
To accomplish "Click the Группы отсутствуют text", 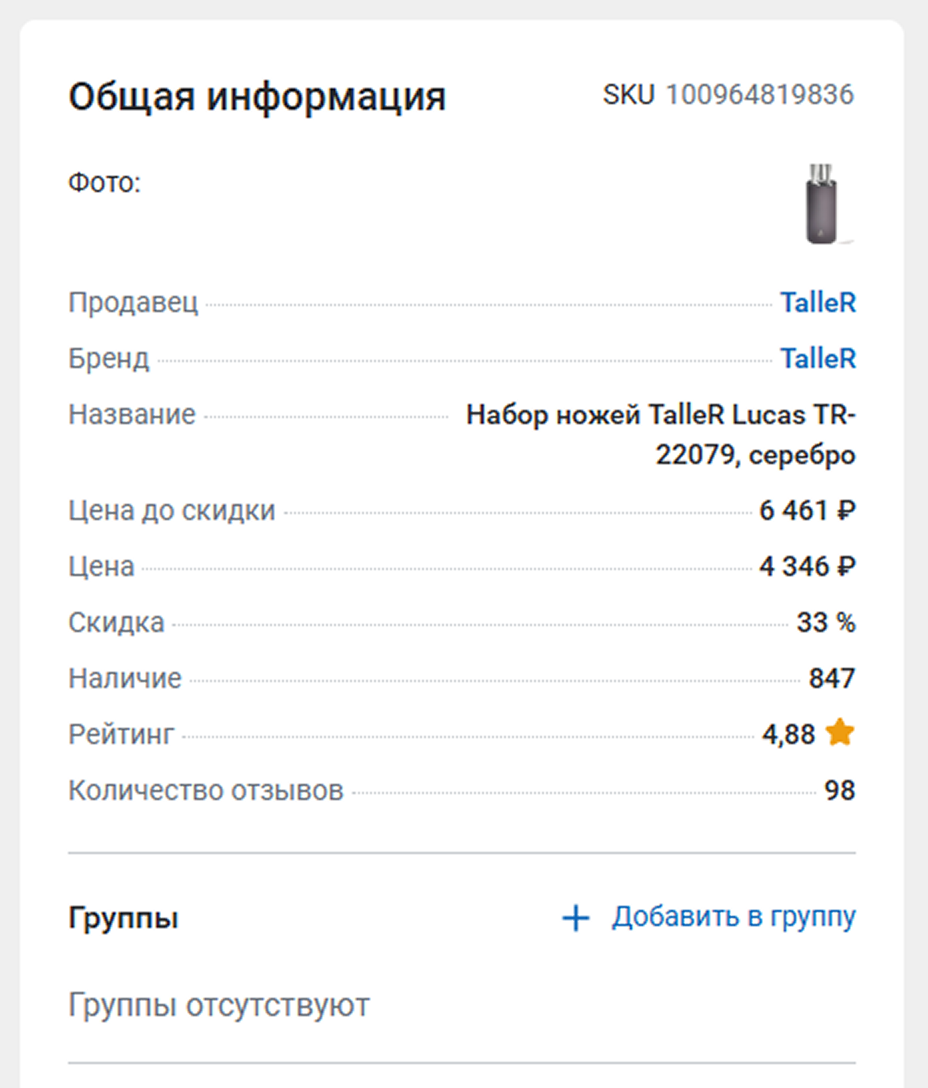I will 219,1005.
